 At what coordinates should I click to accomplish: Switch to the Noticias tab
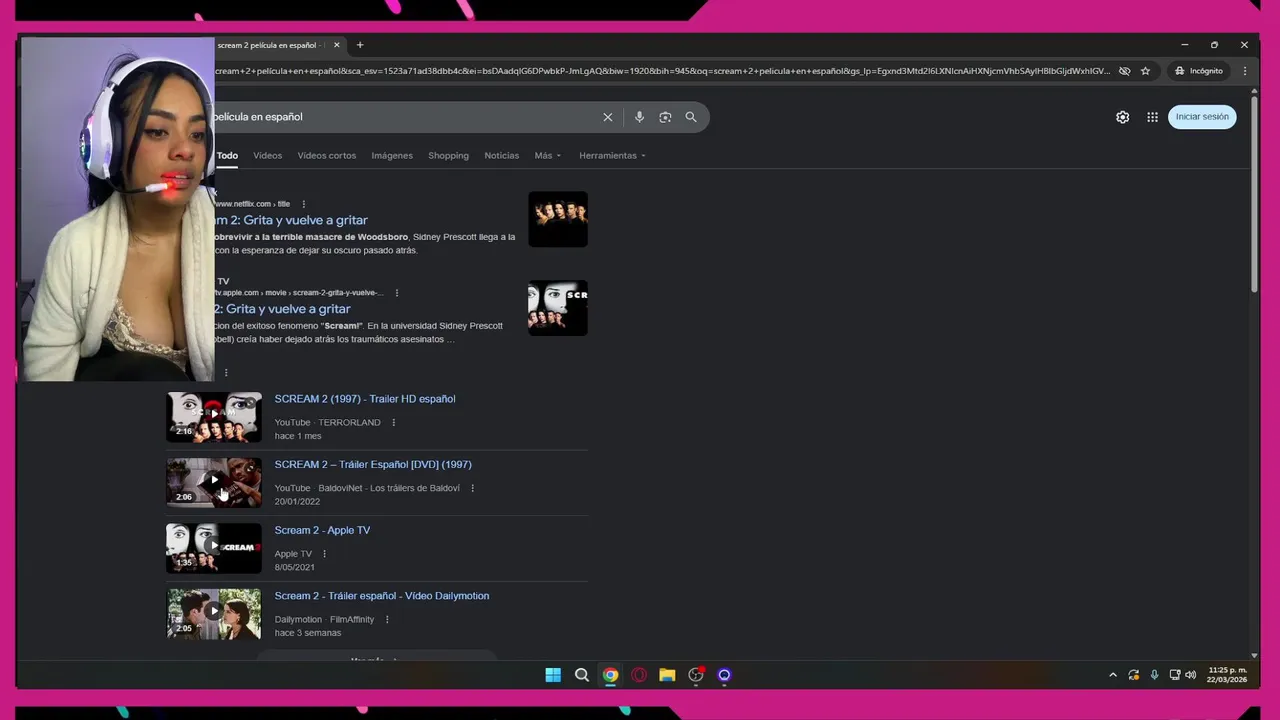[x=502, y=156]
